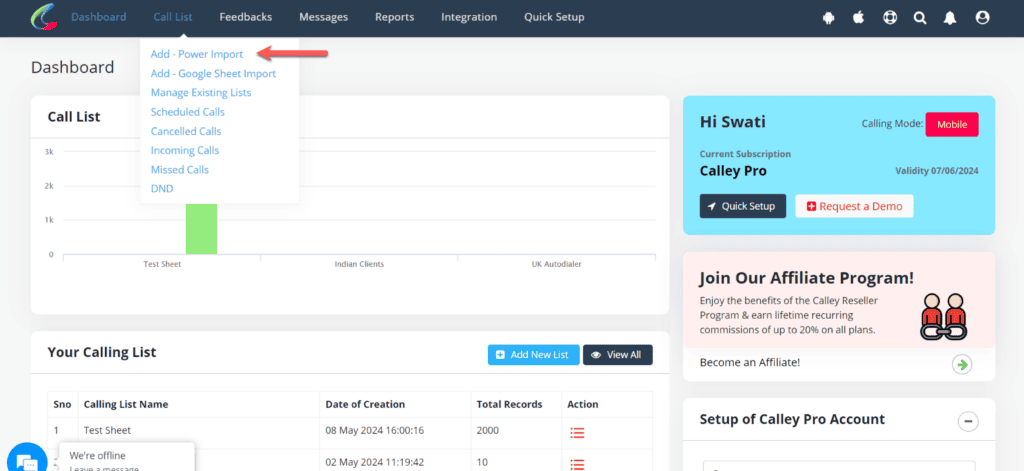Viewport: 1024px width, 471px height.
Task: Click the Request a Demo button
Action: [853, 206]
